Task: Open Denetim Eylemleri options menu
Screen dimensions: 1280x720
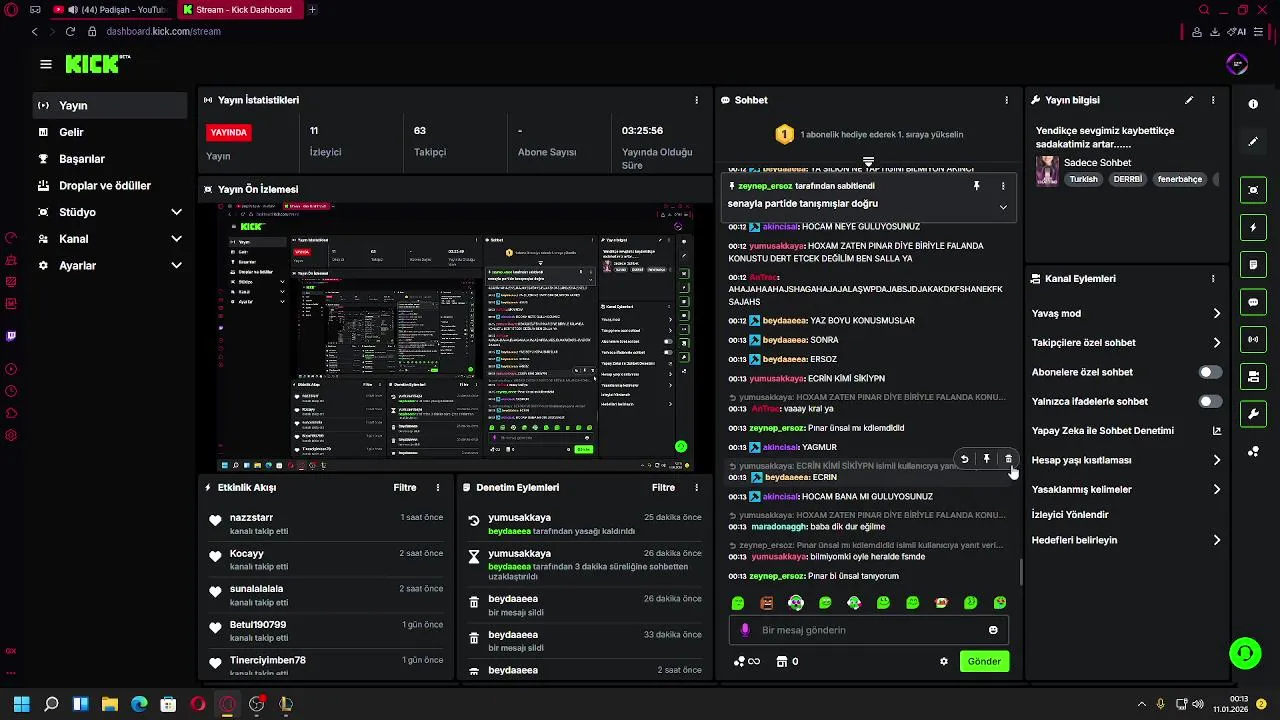Action: pos(697,488)
